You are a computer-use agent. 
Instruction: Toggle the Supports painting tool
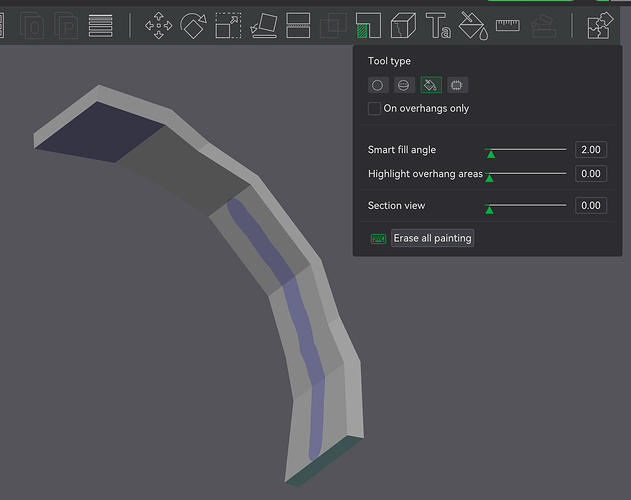pos(368,26)
